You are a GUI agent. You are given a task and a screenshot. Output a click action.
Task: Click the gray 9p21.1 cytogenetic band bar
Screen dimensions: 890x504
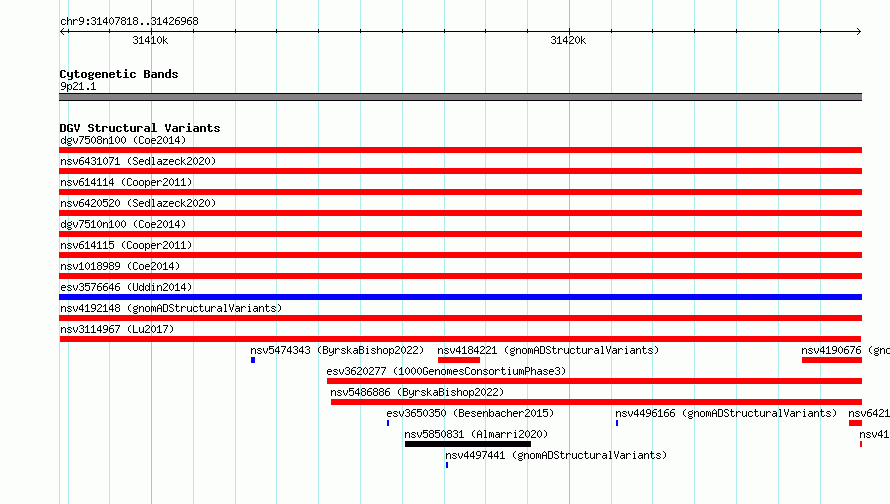click(460, 97)
